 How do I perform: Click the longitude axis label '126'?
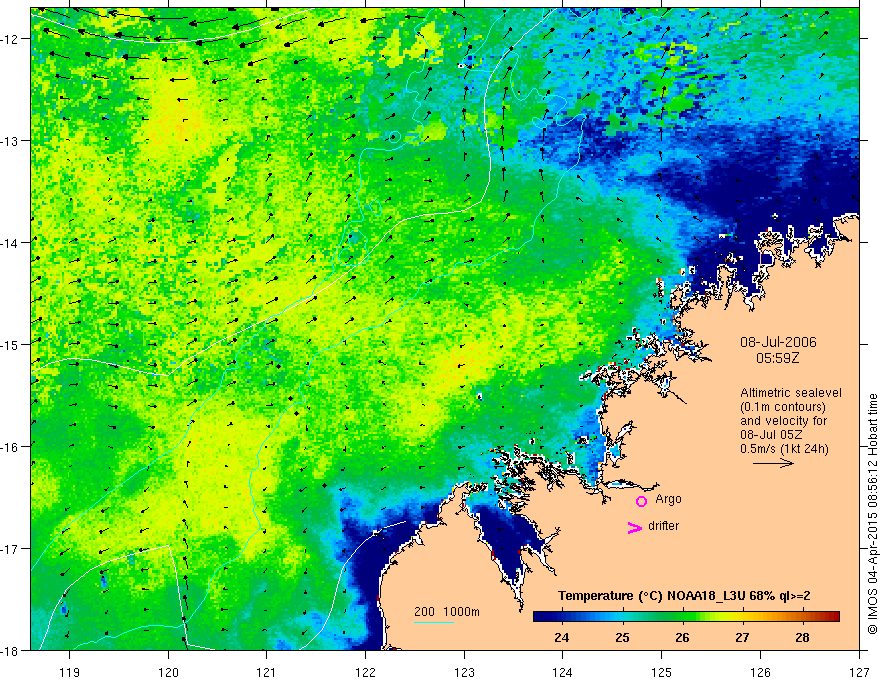coord(760,672)
